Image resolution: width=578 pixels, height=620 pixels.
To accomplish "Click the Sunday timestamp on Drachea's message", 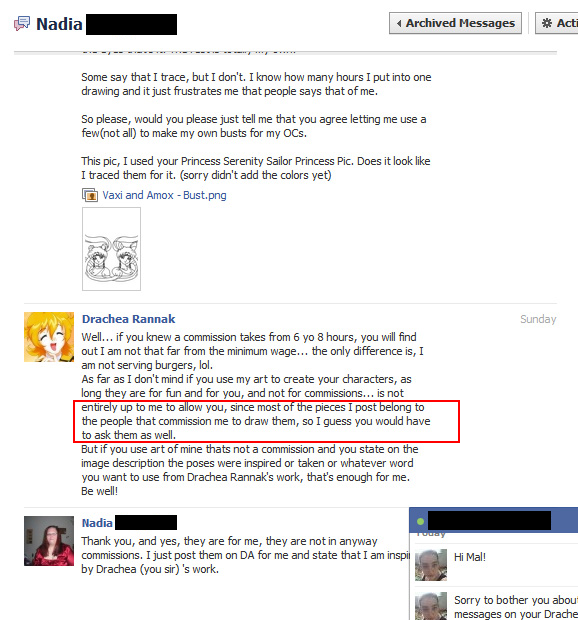I will (538, 319).
